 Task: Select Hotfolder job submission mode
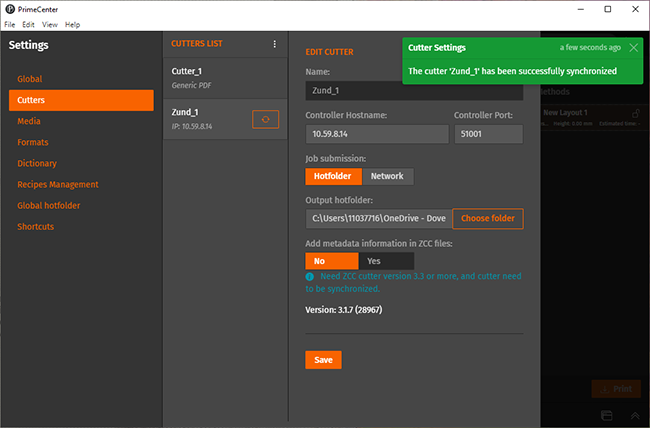pyautogui.click(x=333, y=176)
